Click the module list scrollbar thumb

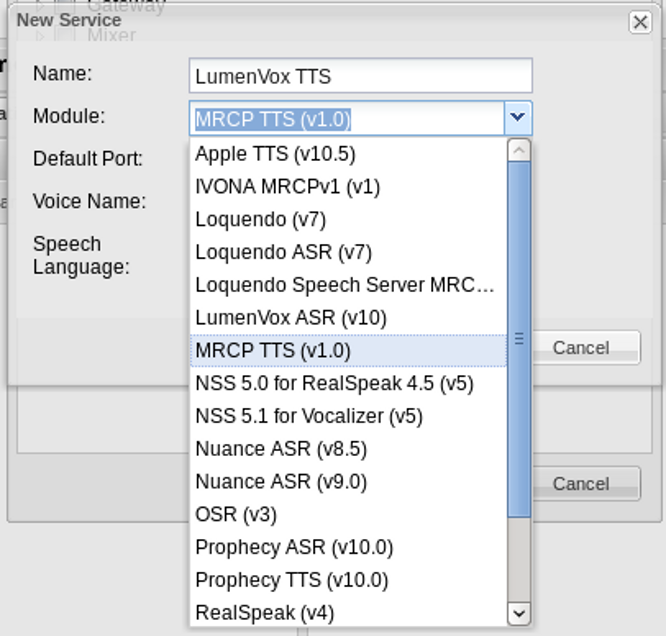point(519,339)
